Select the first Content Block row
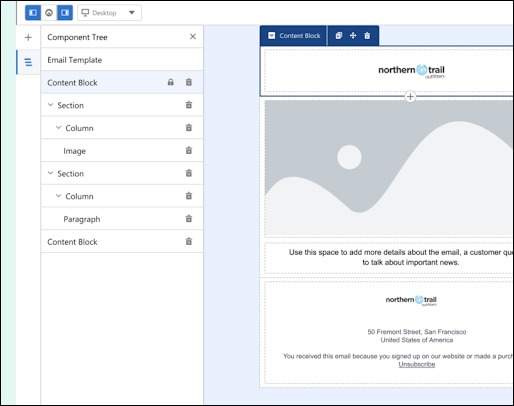Viewport: 514px width, 406px height. (122, 82)
